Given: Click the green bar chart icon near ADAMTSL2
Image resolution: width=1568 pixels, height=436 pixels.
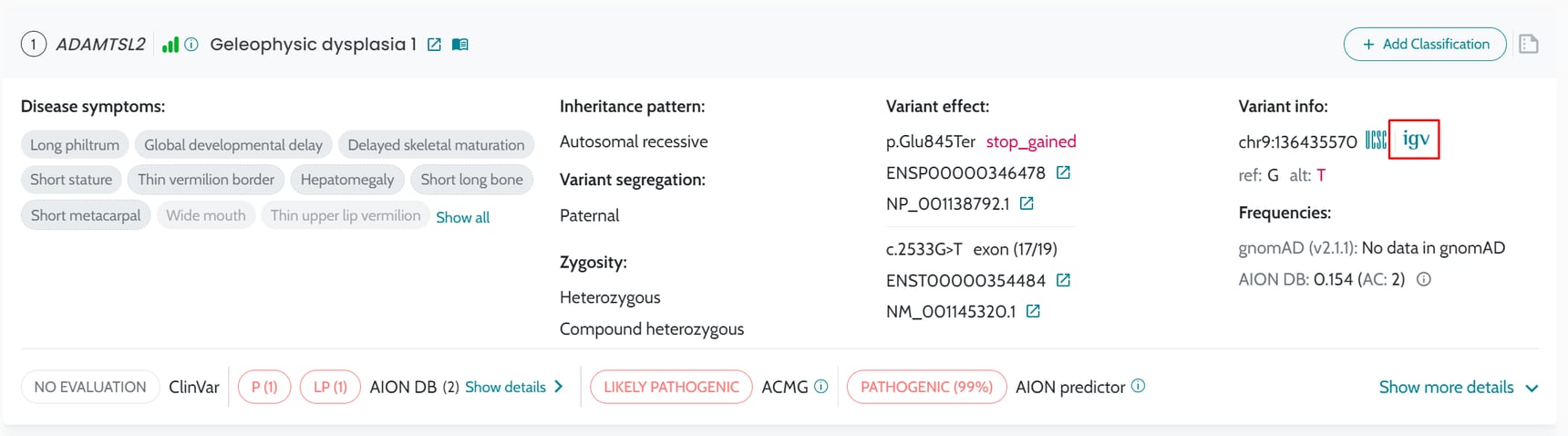Looking at the screenshot, I should pyautogui.click(x=170, y=45).
